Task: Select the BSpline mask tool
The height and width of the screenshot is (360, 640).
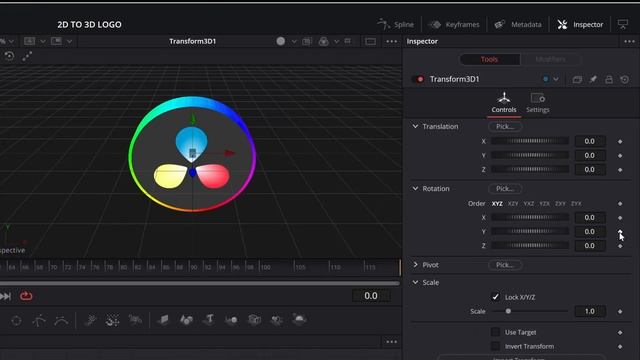Action: [61, 321]
